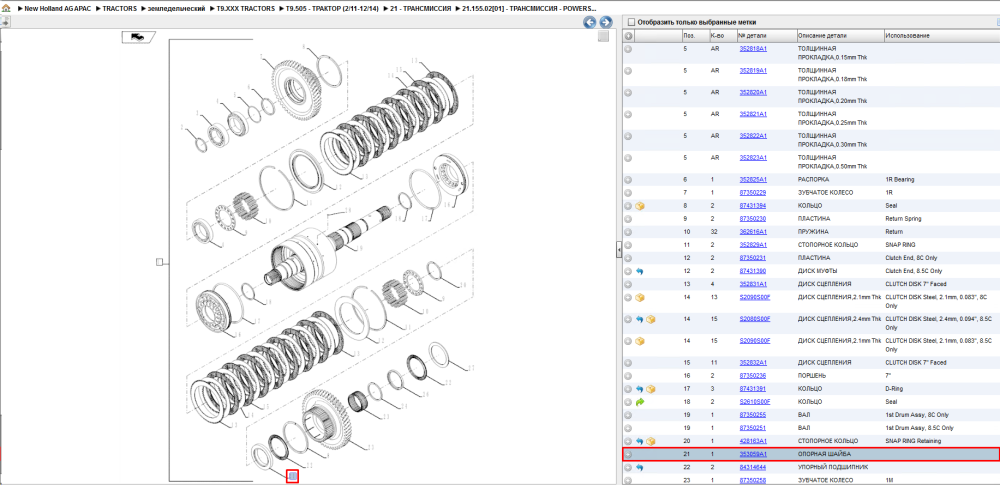1000x485 pixels.
Task: Go to the home page icon
Action: (6, 10)
